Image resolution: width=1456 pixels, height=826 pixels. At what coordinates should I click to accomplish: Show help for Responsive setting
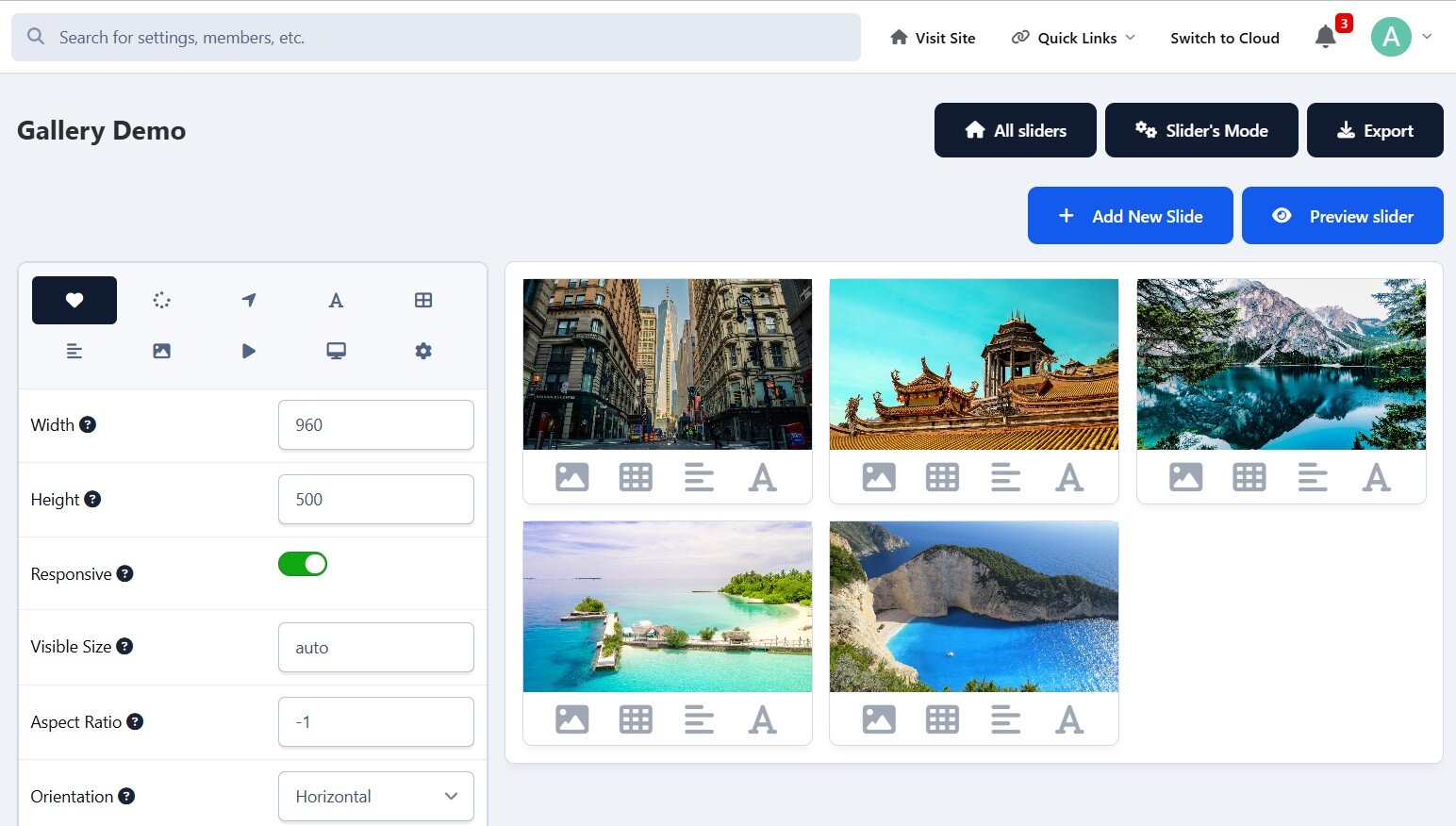tap(124, 573)
